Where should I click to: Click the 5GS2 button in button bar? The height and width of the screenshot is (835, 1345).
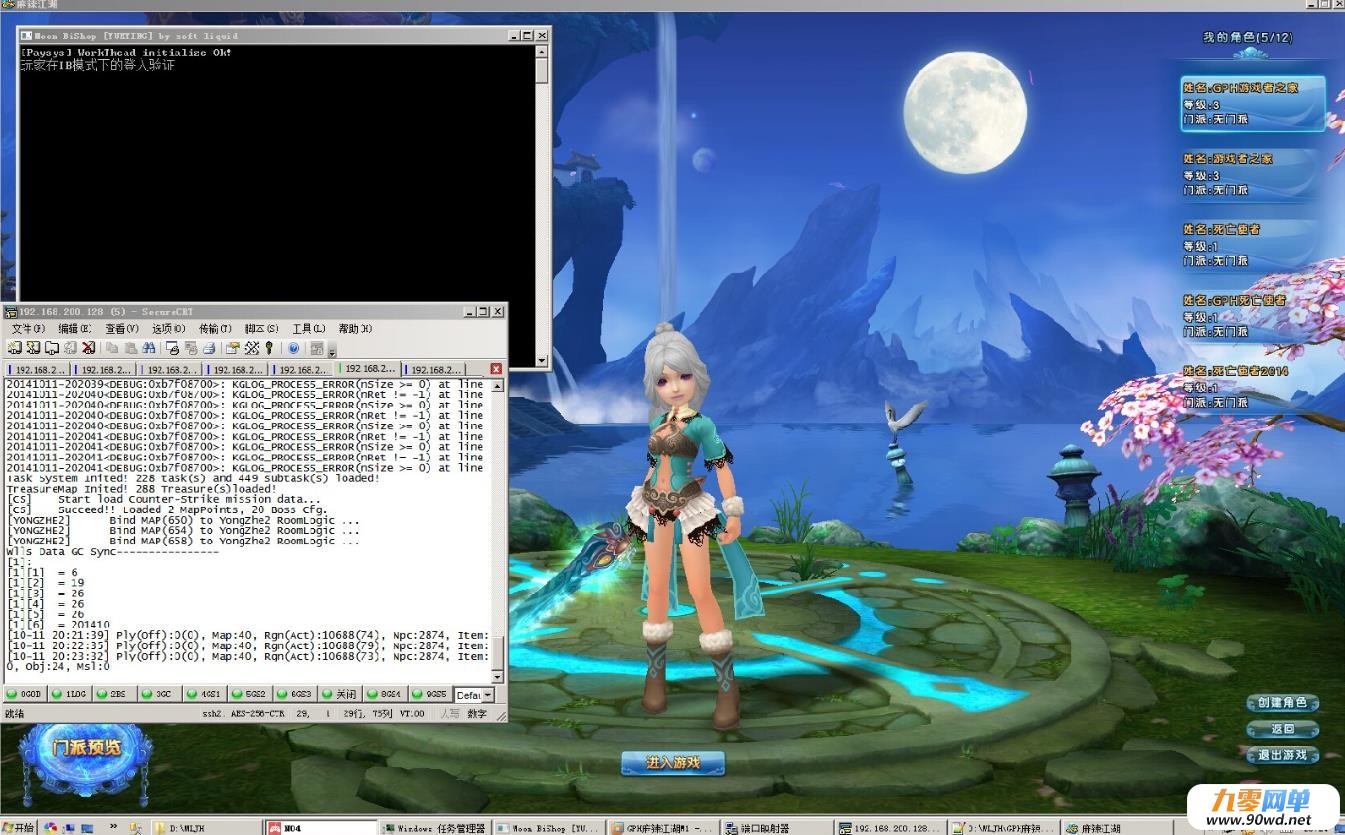[250, 694]
